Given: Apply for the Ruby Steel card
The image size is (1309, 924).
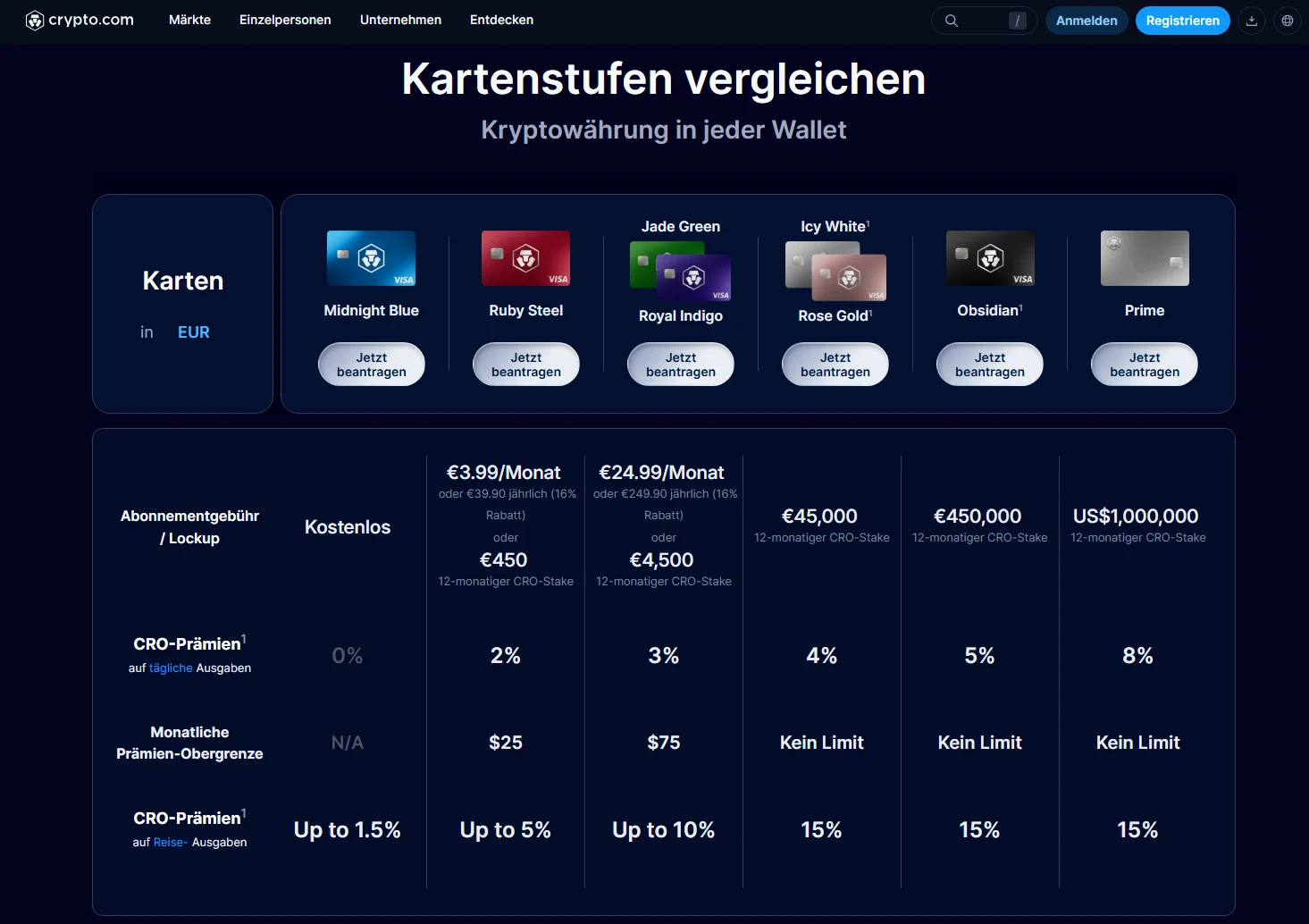Looking at the screenshot, I should pyautogui.click(x=526, y=365).
